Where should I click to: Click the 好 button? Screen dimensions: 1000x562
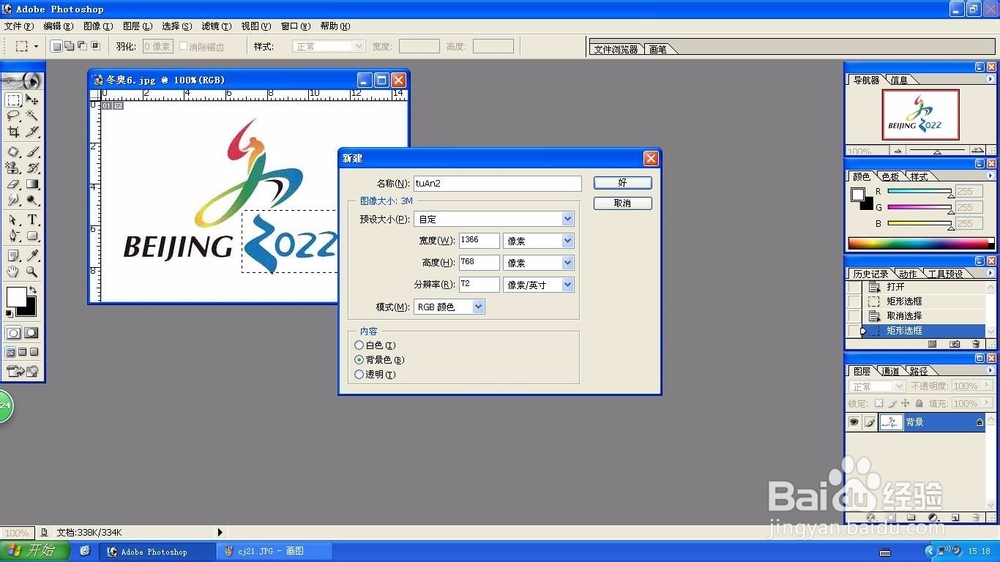pyautogui.click(x=622, y=182)
